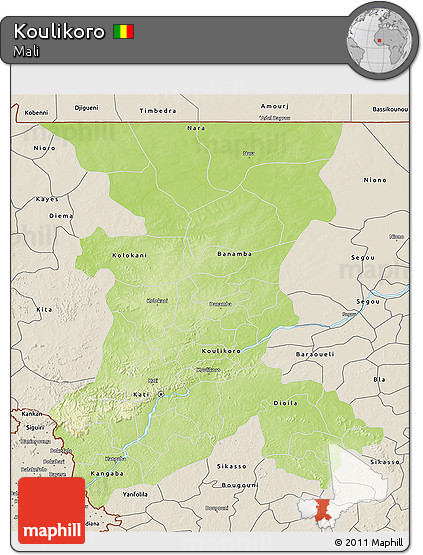Select the Kobenni label
The width and height of the screenshot is (423, 555).
coord(36,113)
